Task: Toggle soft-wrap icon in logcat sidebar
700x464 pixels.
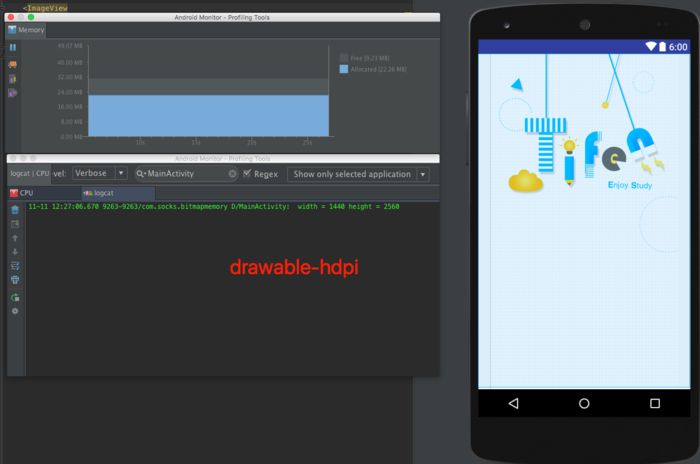Action: pyautogui.click(x=15, y=266)
